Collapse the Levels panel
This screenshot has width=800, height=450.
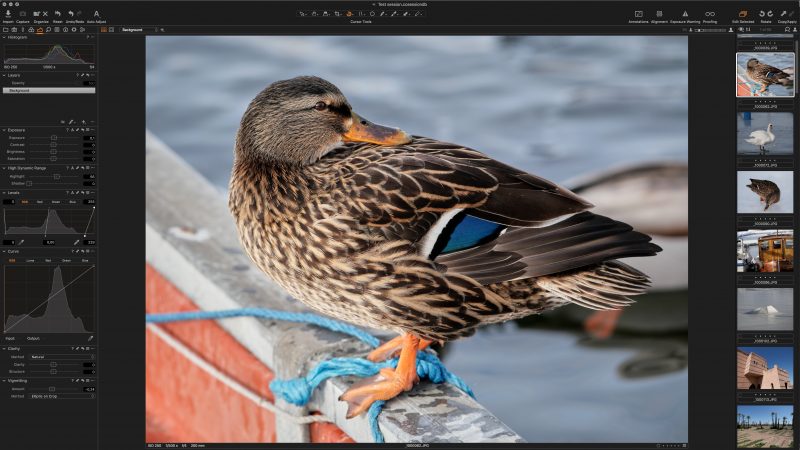point(4,193)
